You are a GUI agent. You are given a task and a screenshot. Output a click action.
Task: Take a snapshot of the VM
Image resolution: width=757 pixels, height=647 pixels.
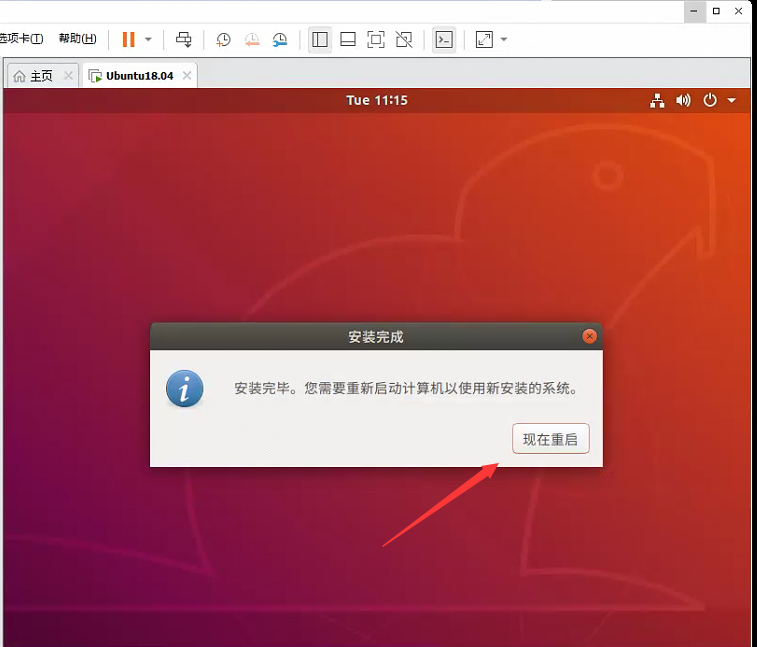click(223, 40)
